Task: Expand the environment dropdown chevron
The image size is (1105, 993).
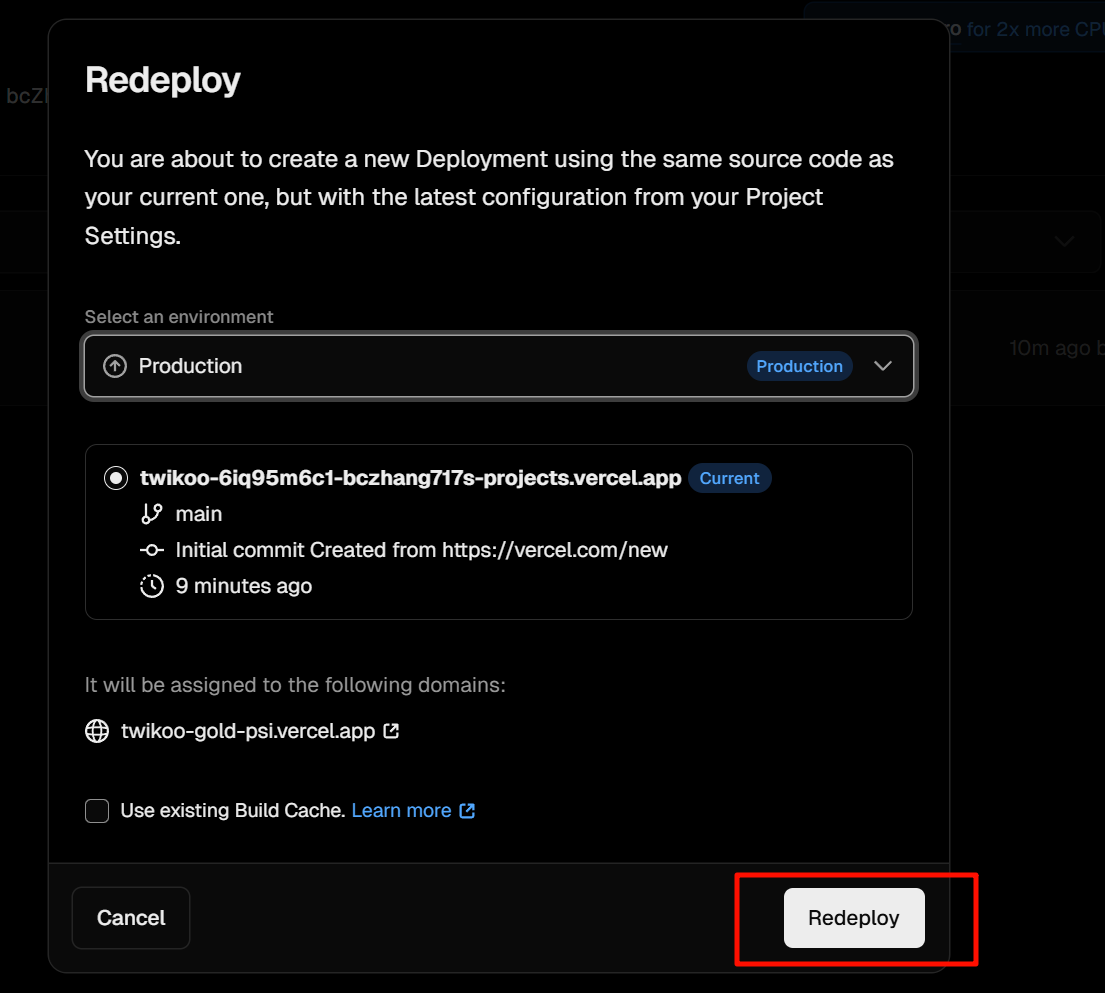Action: click(x=883, y=366)
